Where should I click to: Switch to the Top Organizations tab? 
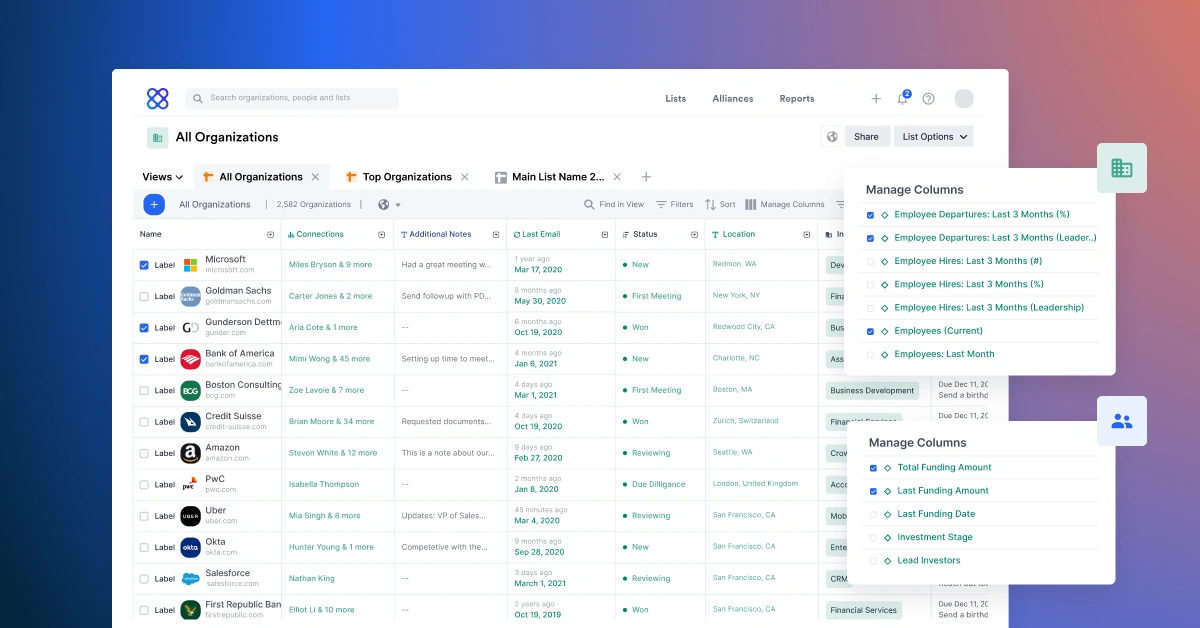pyautogui.click(x=407, y=177)
